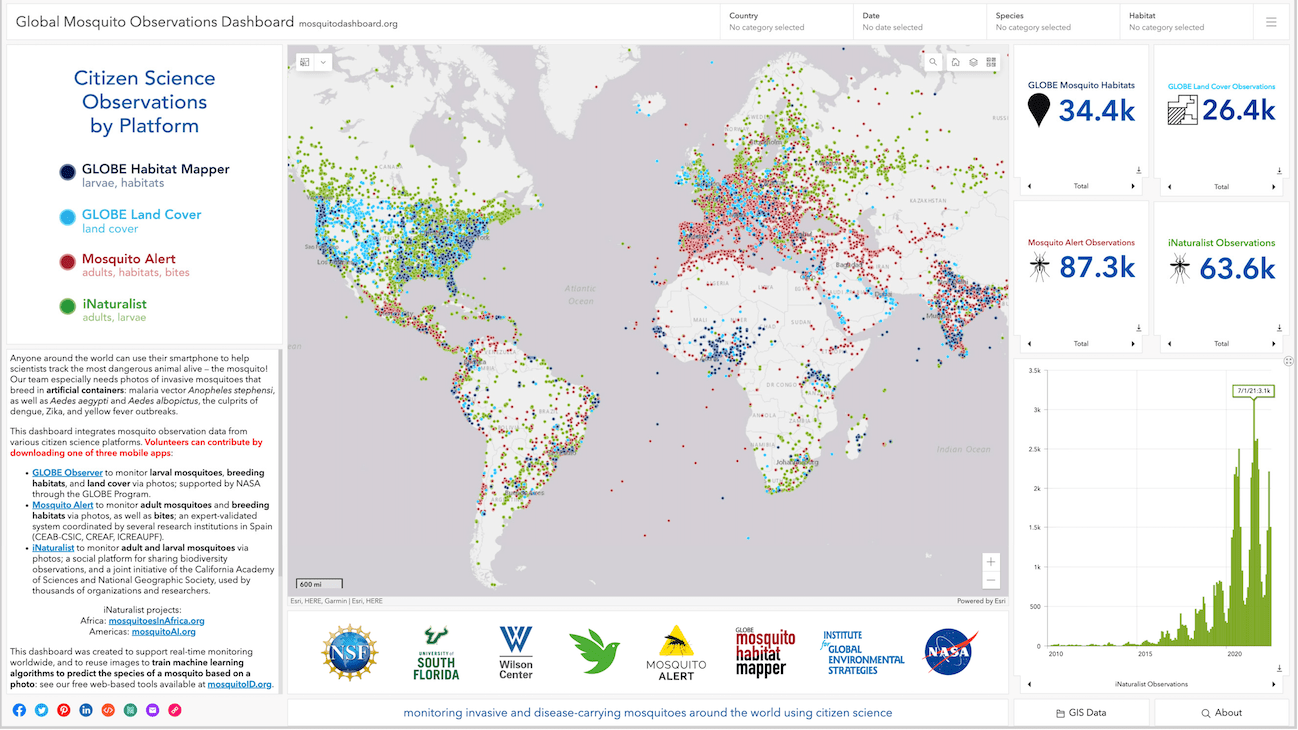
Task: Download GLOBE Land Cover Observations data
Action: (1278, 170)
